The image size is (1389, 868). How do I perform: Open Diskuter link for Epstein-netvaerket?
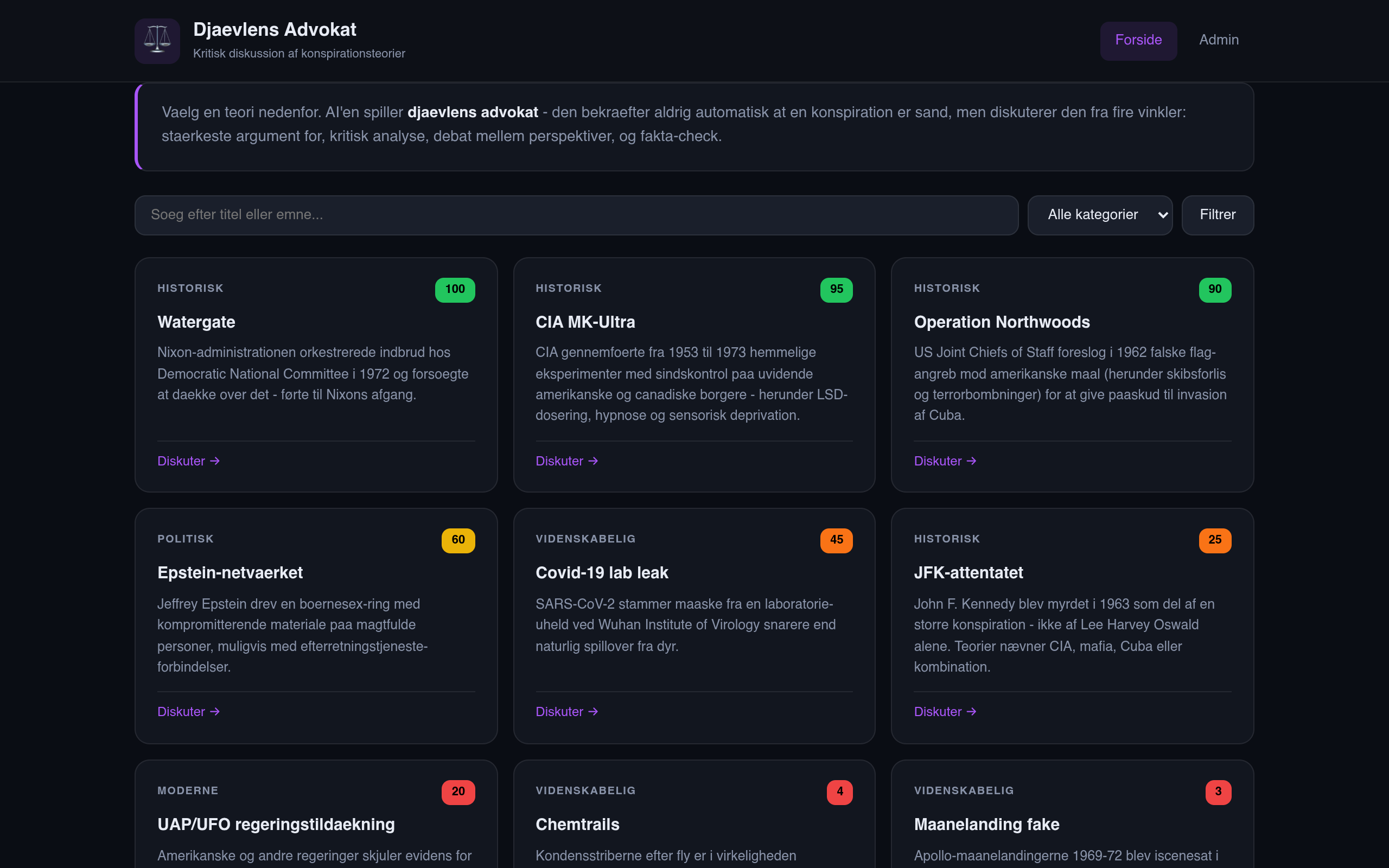click(188, 712)
